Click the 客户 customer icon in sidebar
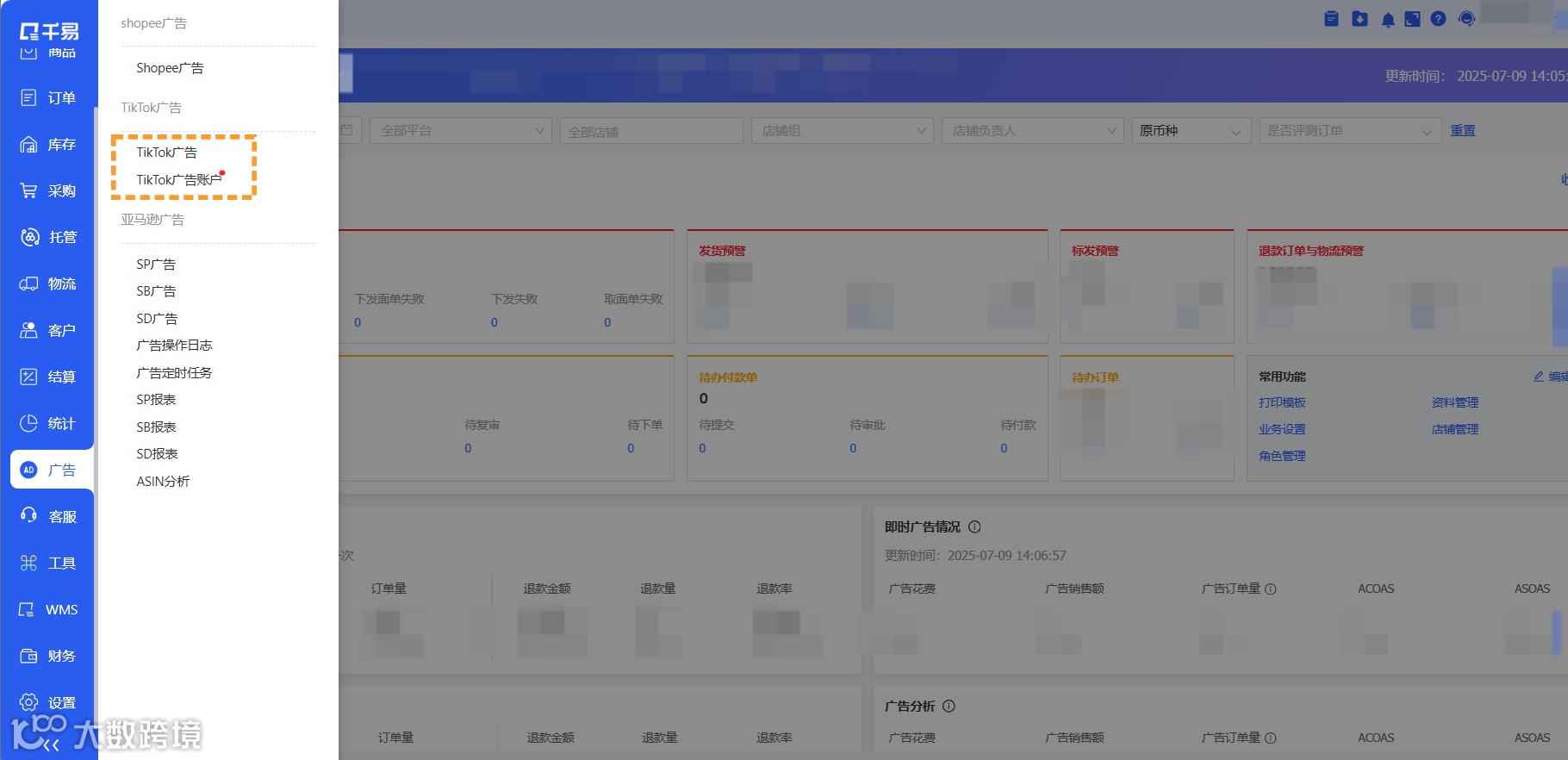This screenshot has width=1568, height=760. (28, 330)
